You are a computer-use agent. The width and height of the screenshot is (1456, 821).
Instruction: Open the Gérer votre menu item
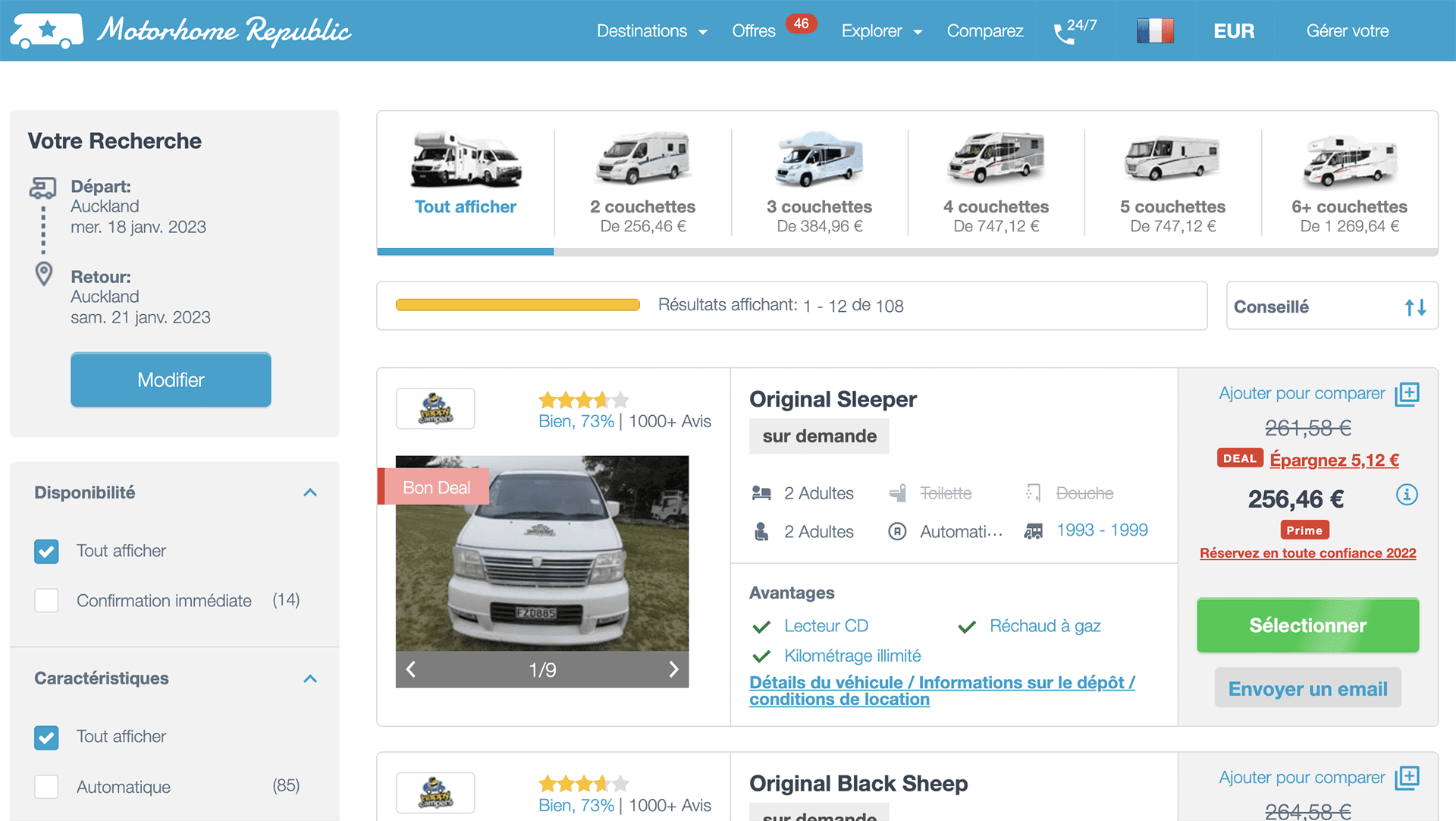point(1348,31)
